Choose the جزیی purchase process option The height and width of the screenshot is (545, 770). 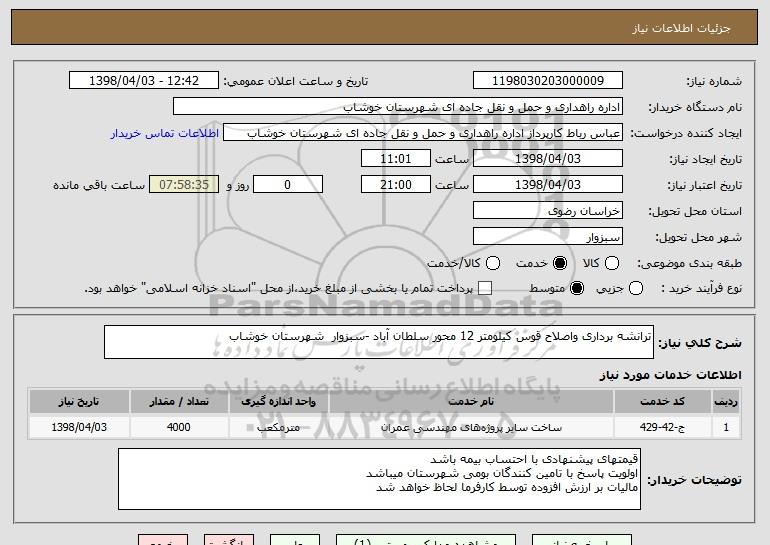[x=636, y=288]
